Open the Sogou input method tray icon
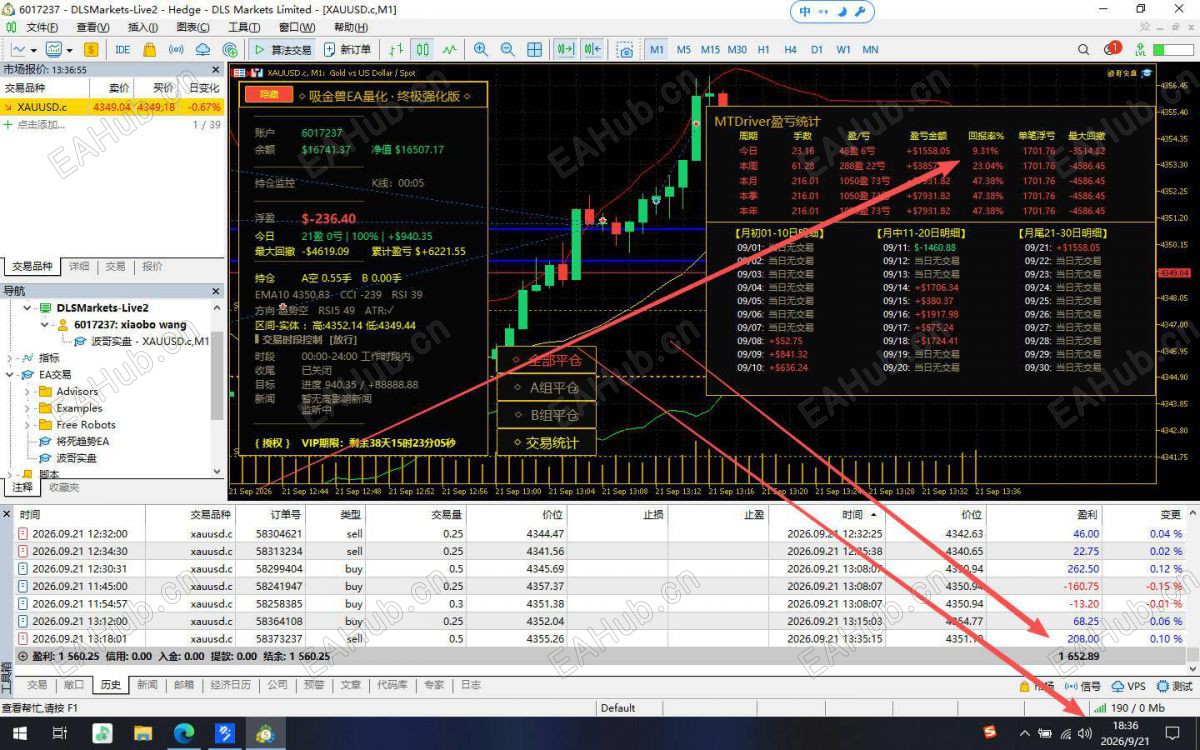Screen dimensions: 1200x750 click(x=990, y=734)
